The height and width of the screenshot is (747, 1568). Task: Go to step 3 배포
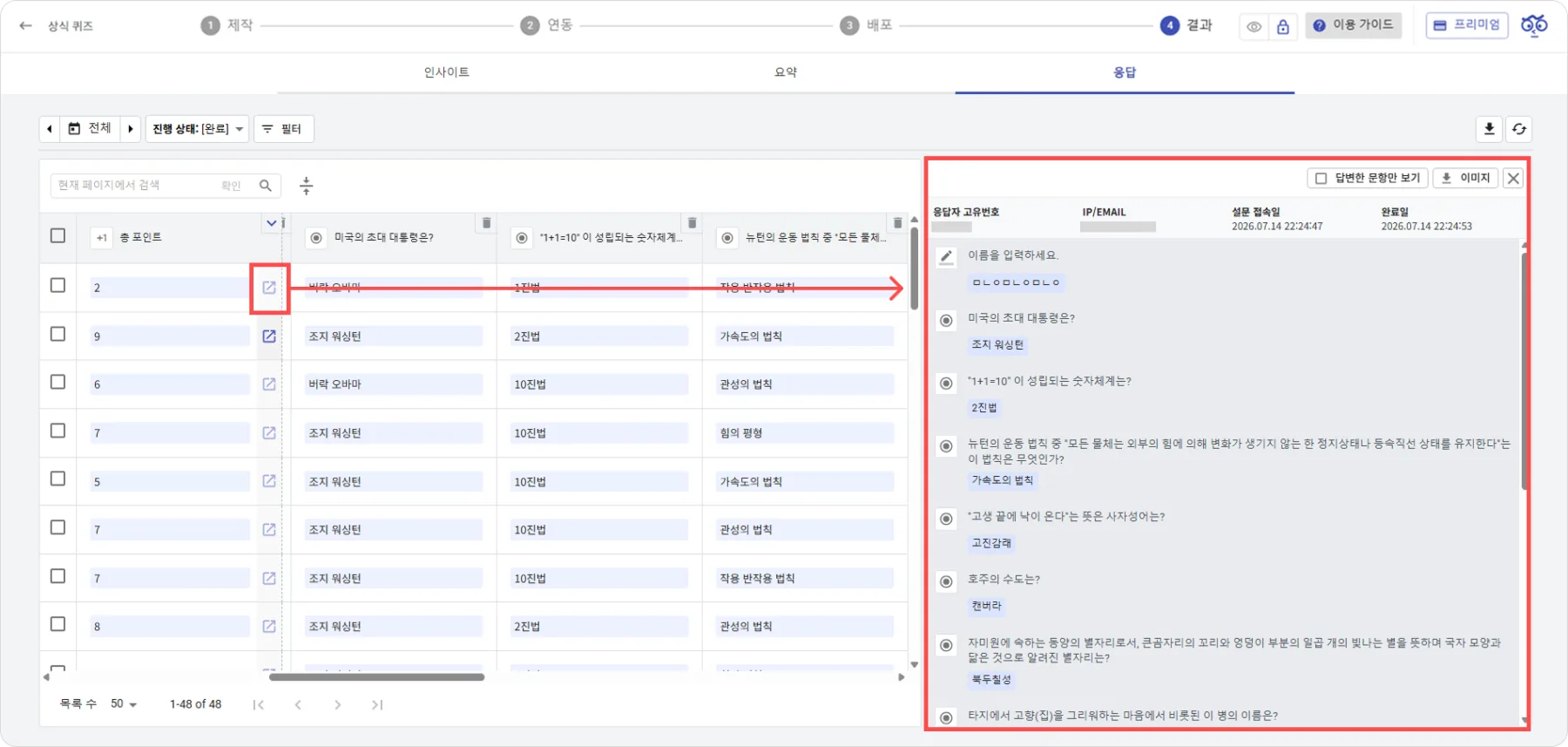click(x=867, y=25)
